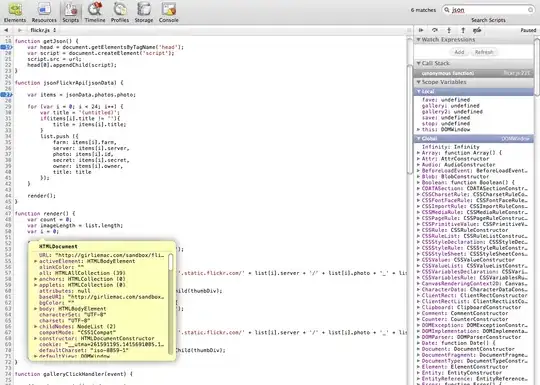Click the step into debugger icon
Screen dimensions: 540x385
449,30
